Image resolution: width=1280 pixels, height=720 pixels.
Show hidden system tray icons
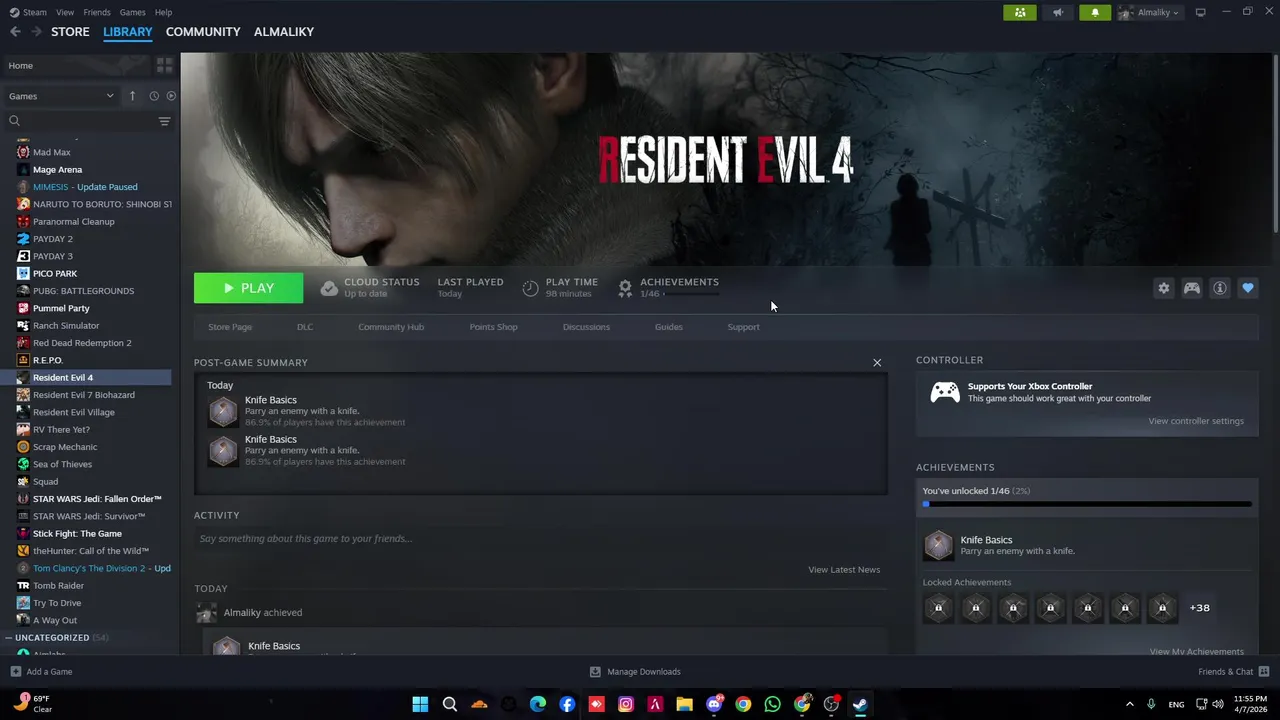coord(1129,704)
